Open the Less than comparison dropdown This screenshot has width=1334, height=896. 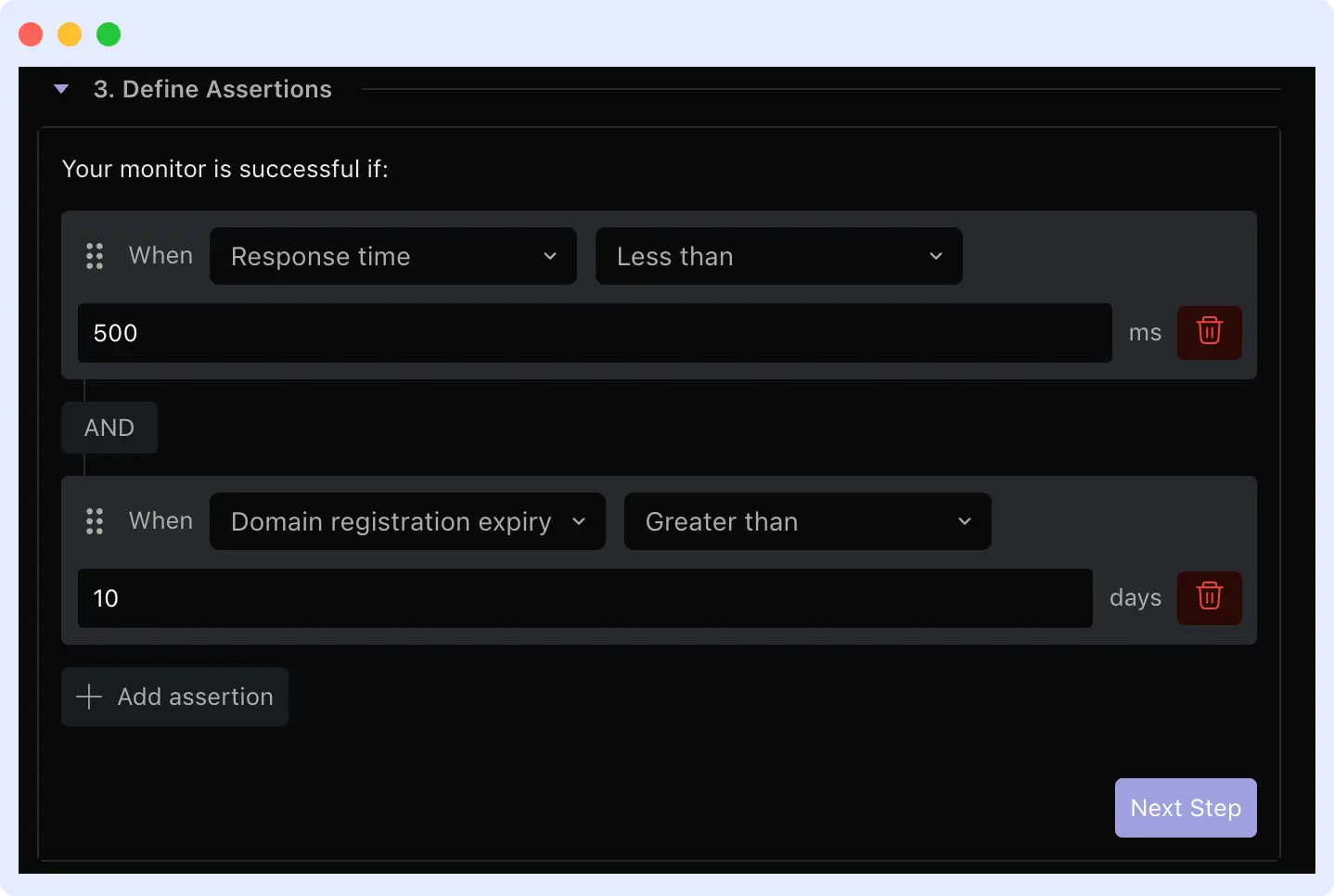click(x=778, y=256)
